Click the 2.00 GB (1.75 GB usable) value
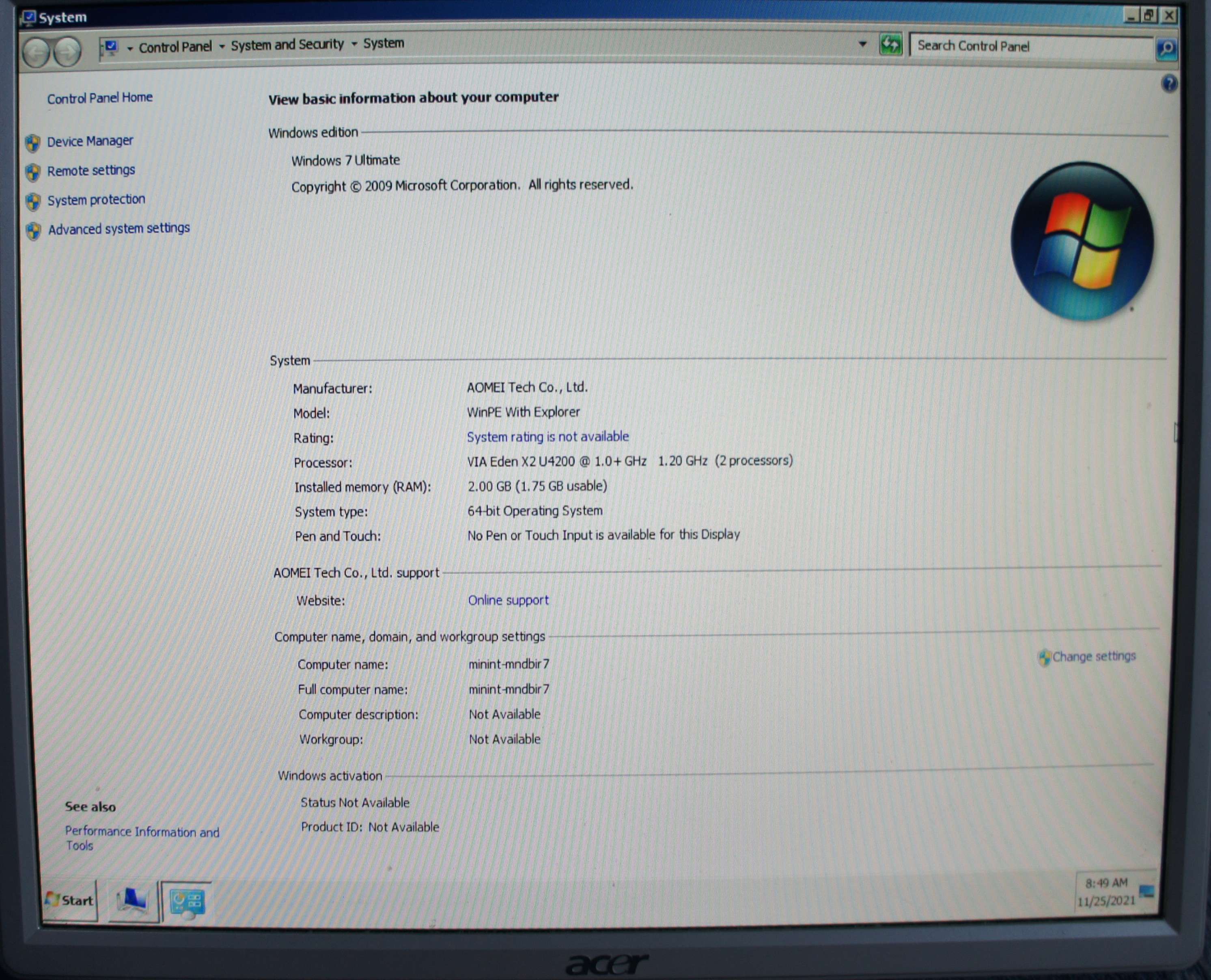 coord(537,486)
